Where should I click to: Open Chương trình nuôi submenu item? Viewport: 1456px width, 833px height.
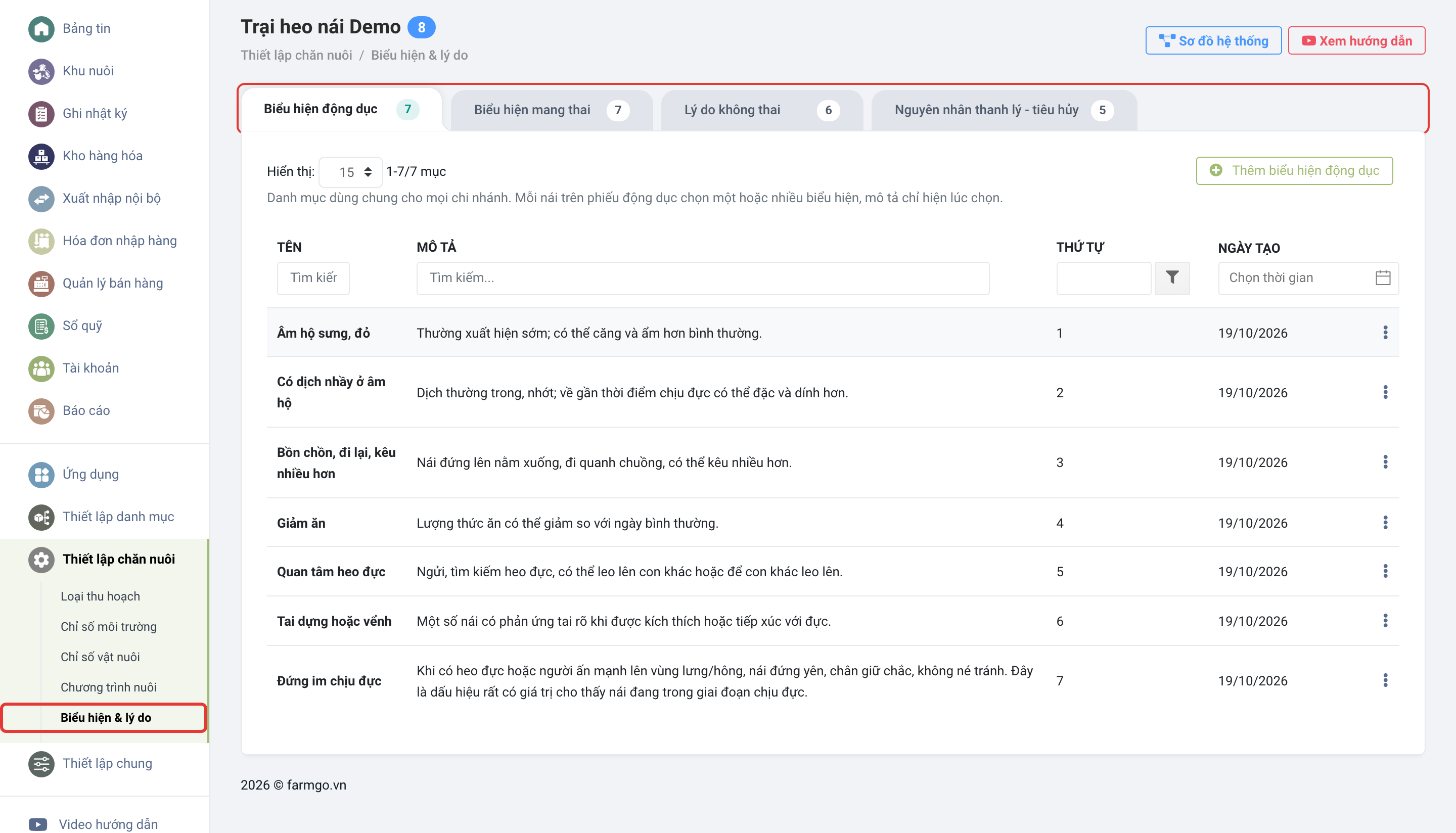(109, 687)
